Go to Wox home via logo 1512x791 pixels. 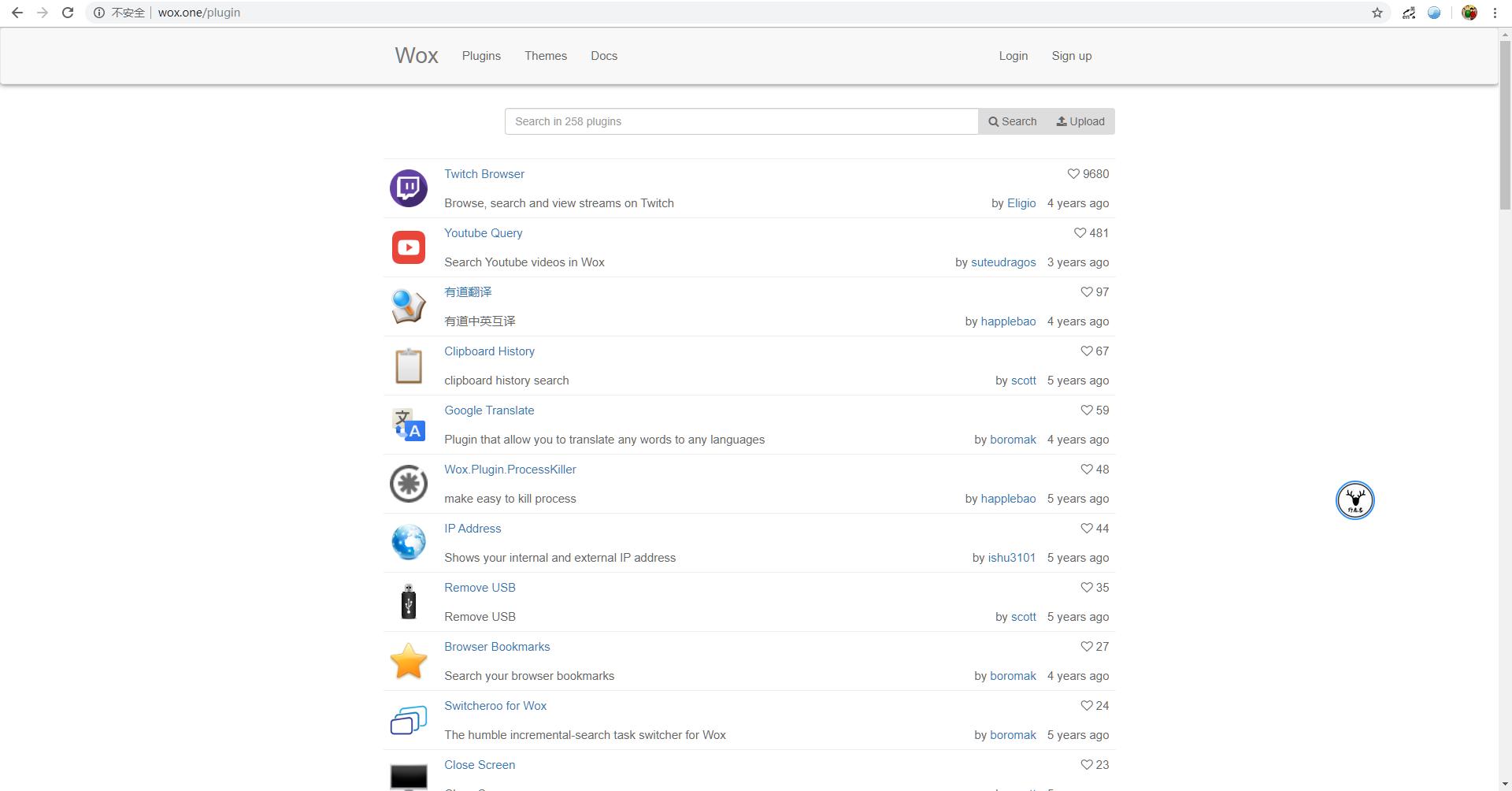(417, 55)
